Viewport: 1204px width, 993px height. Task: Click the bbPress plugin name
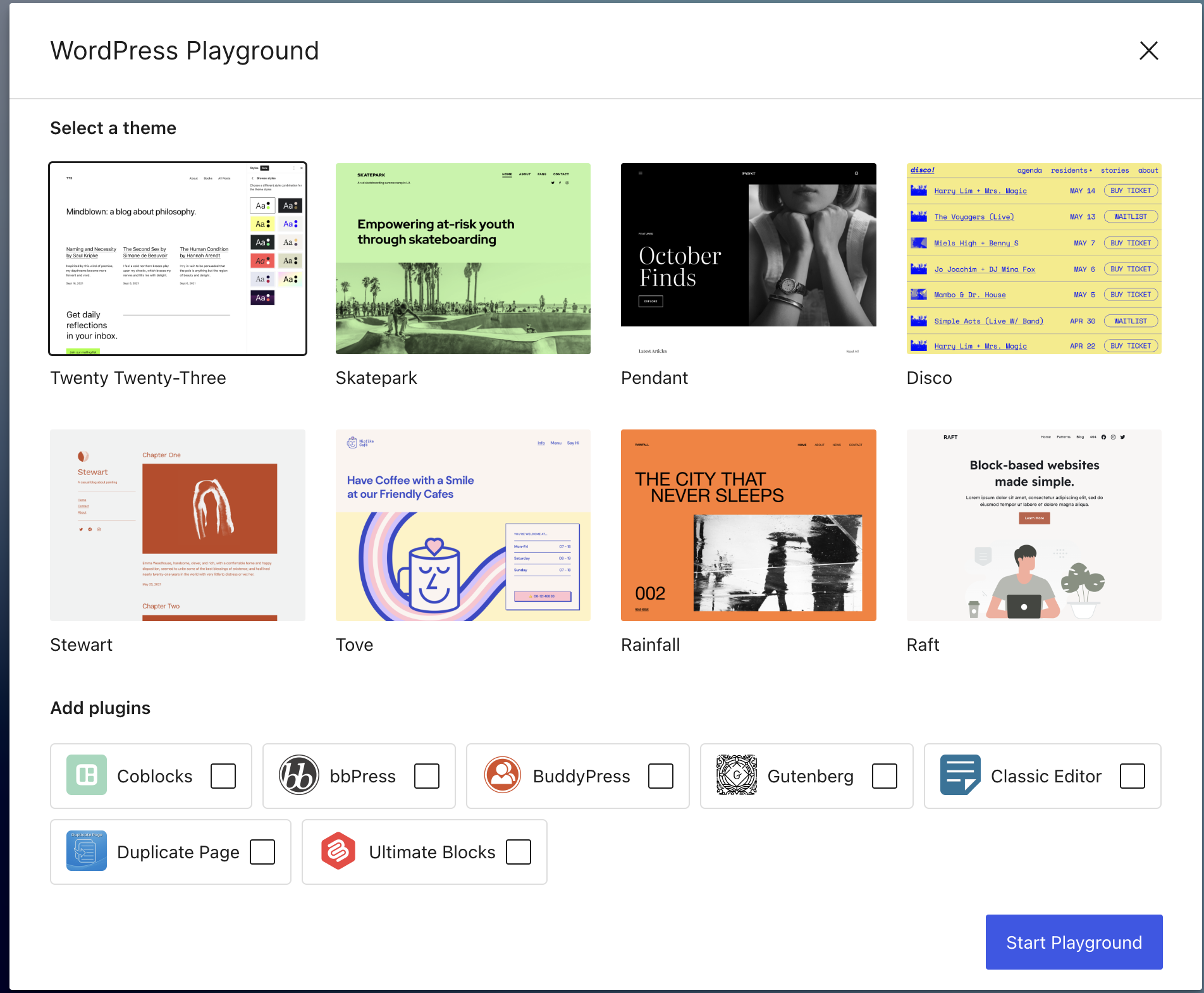pyautogui.click(x=363, y=776)
